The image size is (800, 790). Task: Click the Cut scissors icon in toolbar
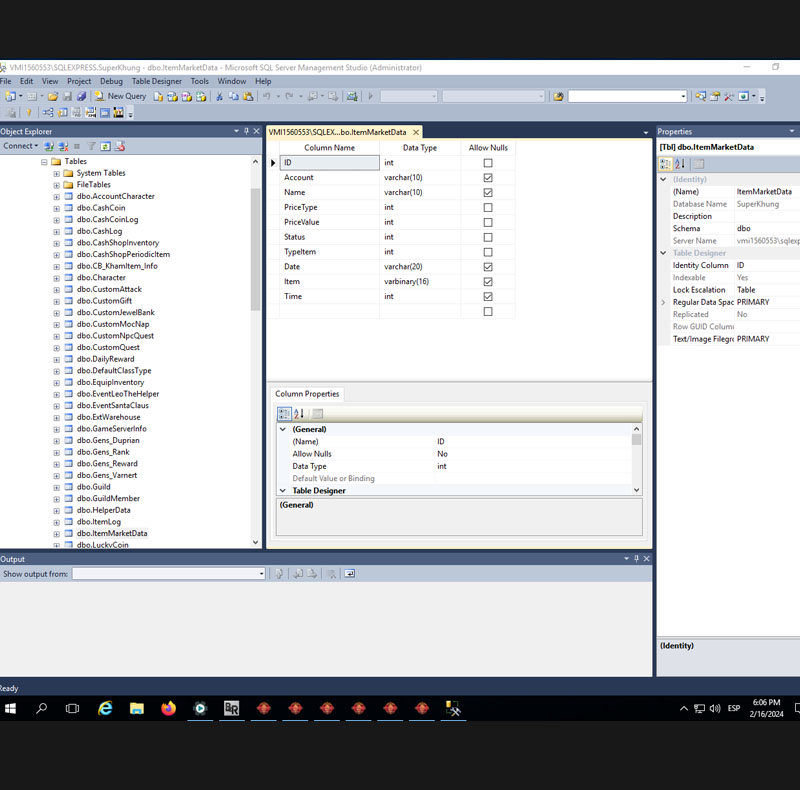point(218,96)
